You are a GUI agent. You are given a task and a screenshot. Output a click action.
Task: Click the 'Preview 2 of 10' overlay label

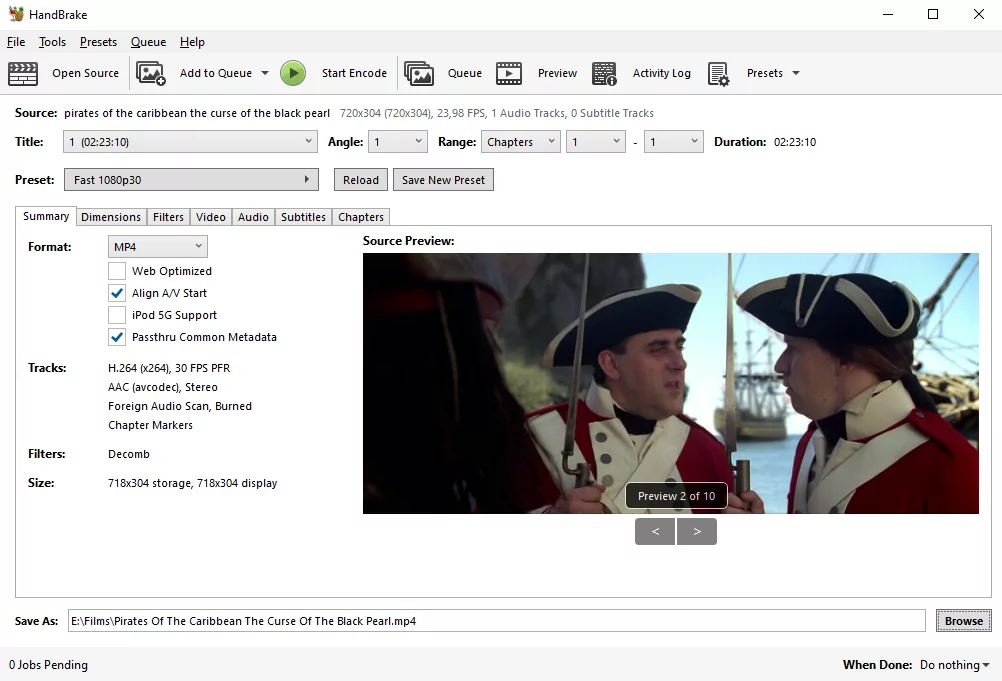676,496
